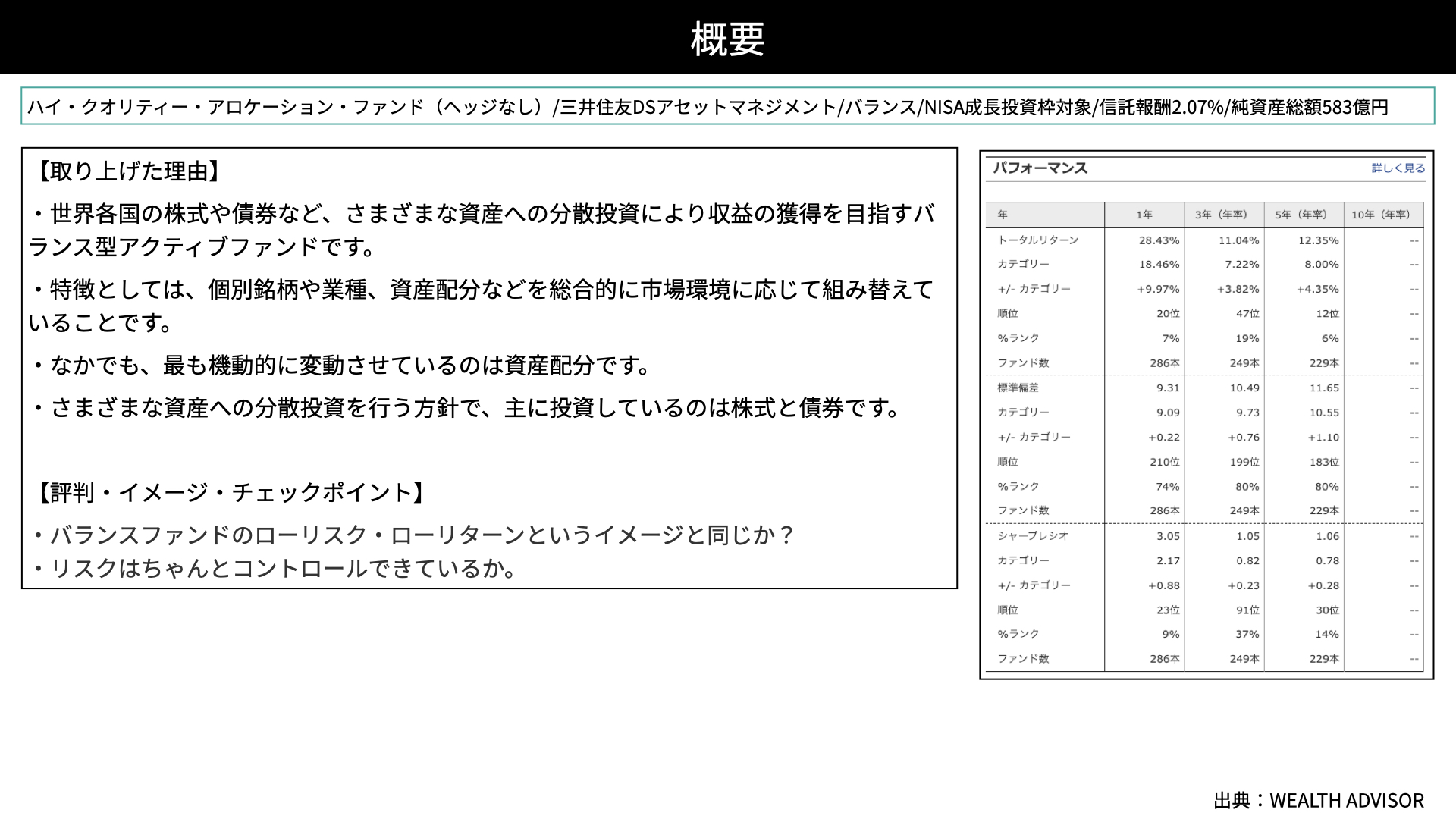Click the bullet about 資産配分 being most flexible
This screenshot has height=819, width=1456.
tap(340, 366)
